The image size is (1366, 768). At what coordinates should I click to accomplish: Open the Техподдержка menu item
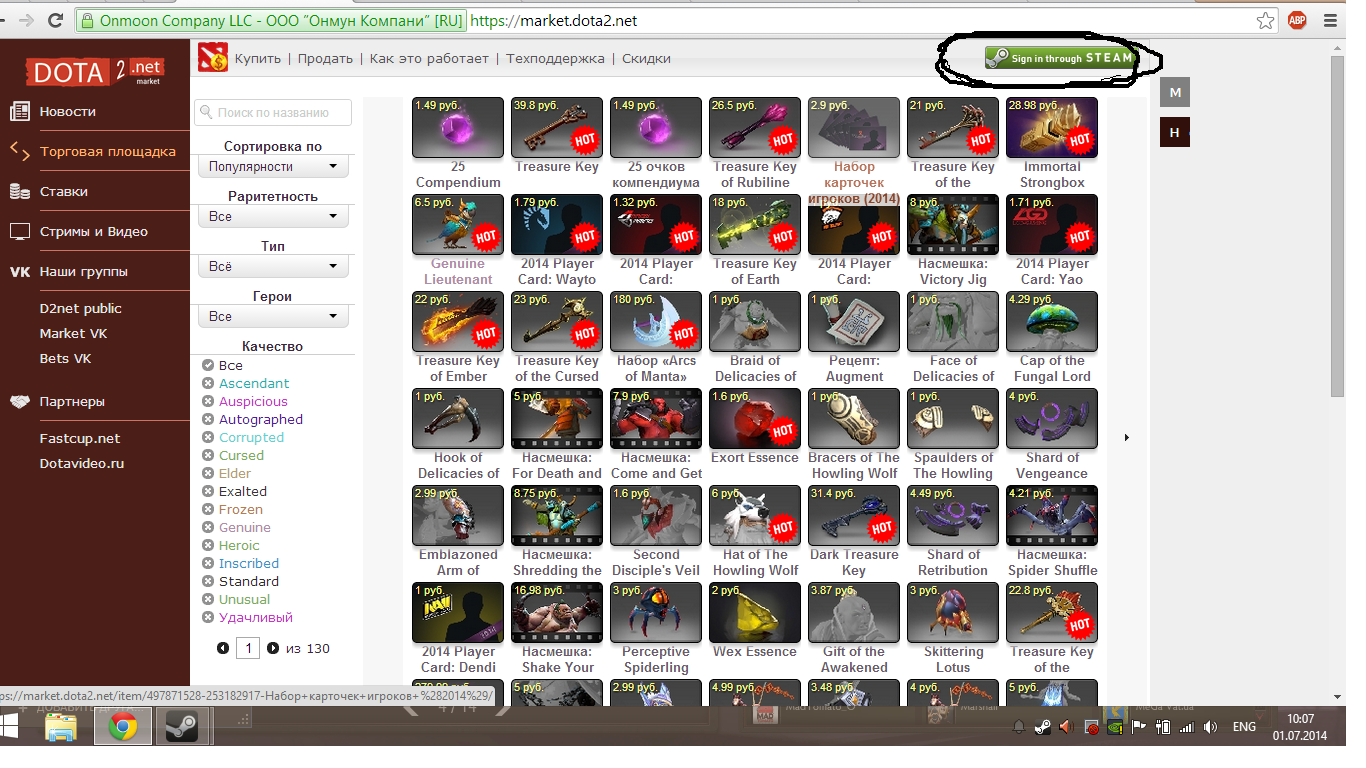pyautogui.click(x=555, y=58)
